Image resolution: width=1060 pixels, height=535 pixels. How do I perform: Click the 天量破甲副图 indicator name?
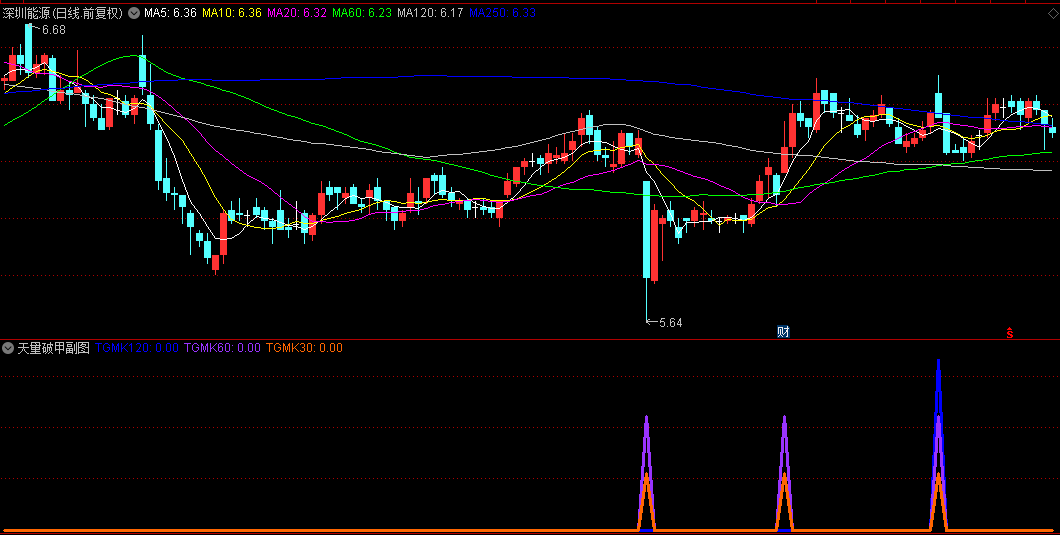[x=53, y=348]
